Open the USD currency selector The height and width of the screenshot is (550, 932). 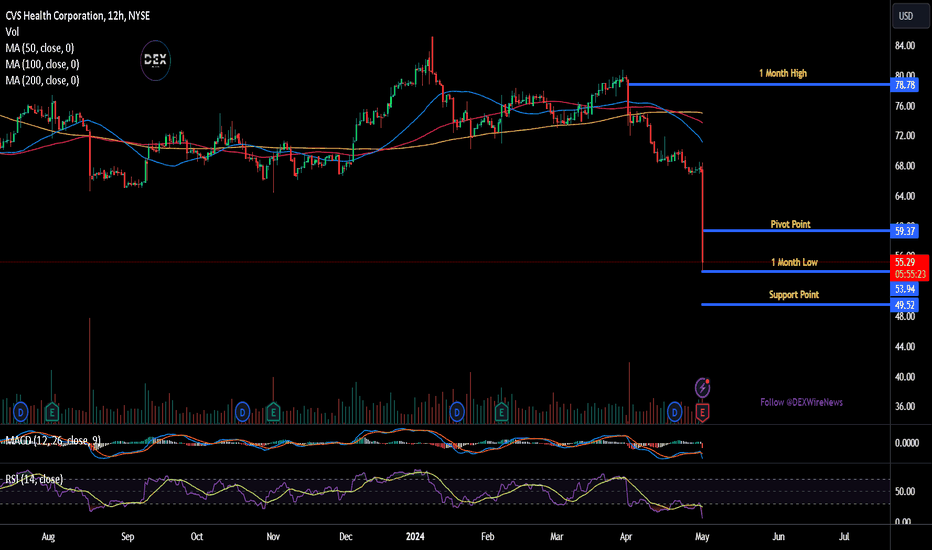pyautogui.click(x=910, y=16)
